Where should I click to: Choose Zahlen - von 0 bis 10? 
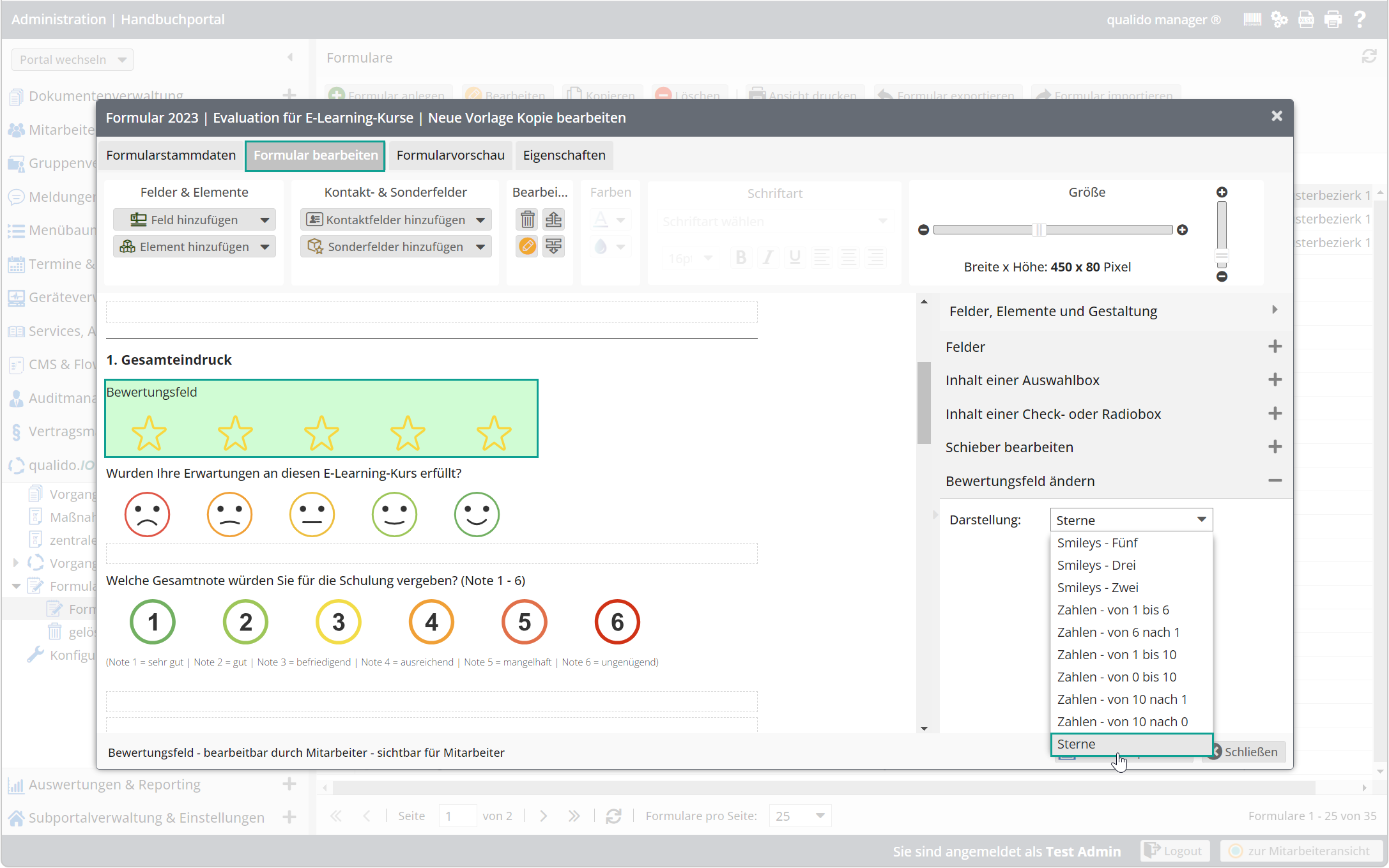pyautogui.click(x=1132, y=677)
